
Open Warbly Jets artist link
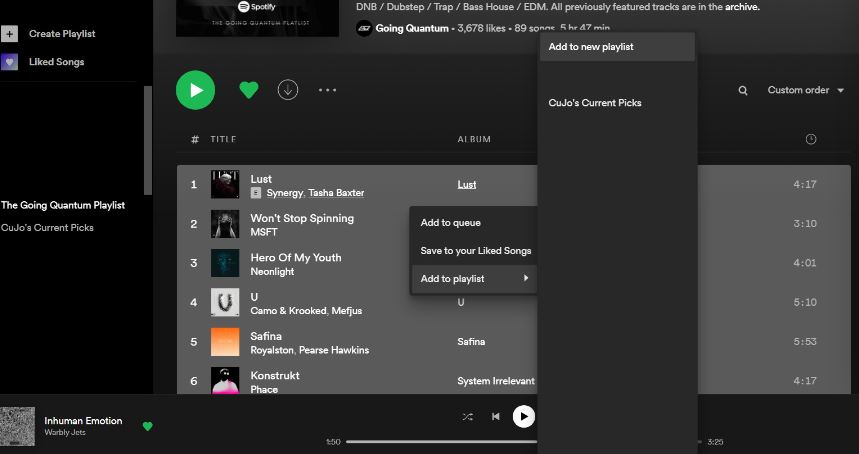[x=65, y=433]
